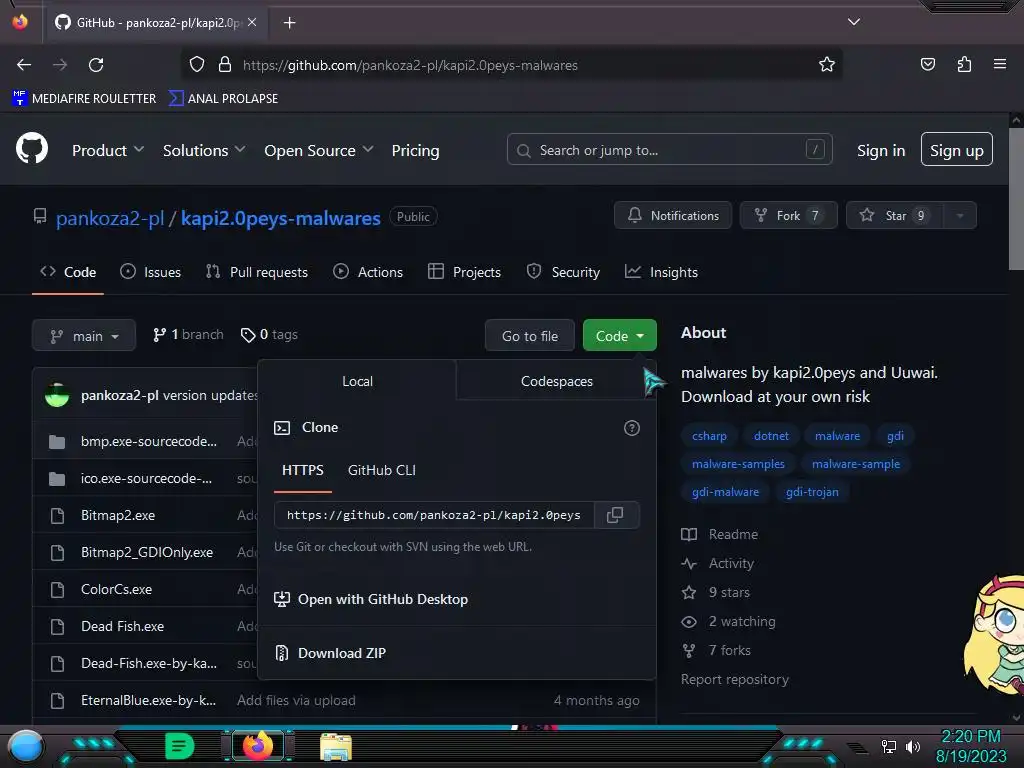Select the HTTPS clone option
The image size is (1024, 768).
pyautogui.click(x=302, y=470)
